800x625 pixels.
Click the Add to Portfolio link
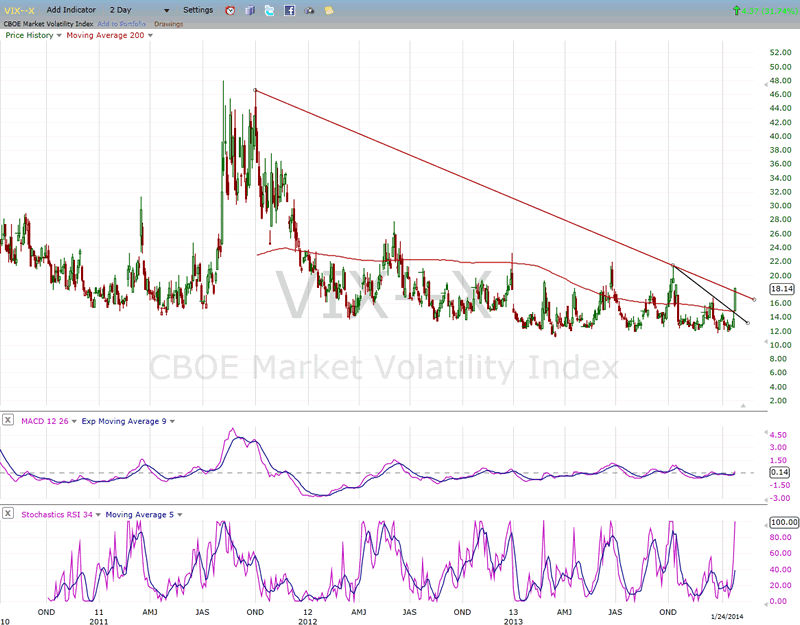pyautogui.click(x=121, y=24)
